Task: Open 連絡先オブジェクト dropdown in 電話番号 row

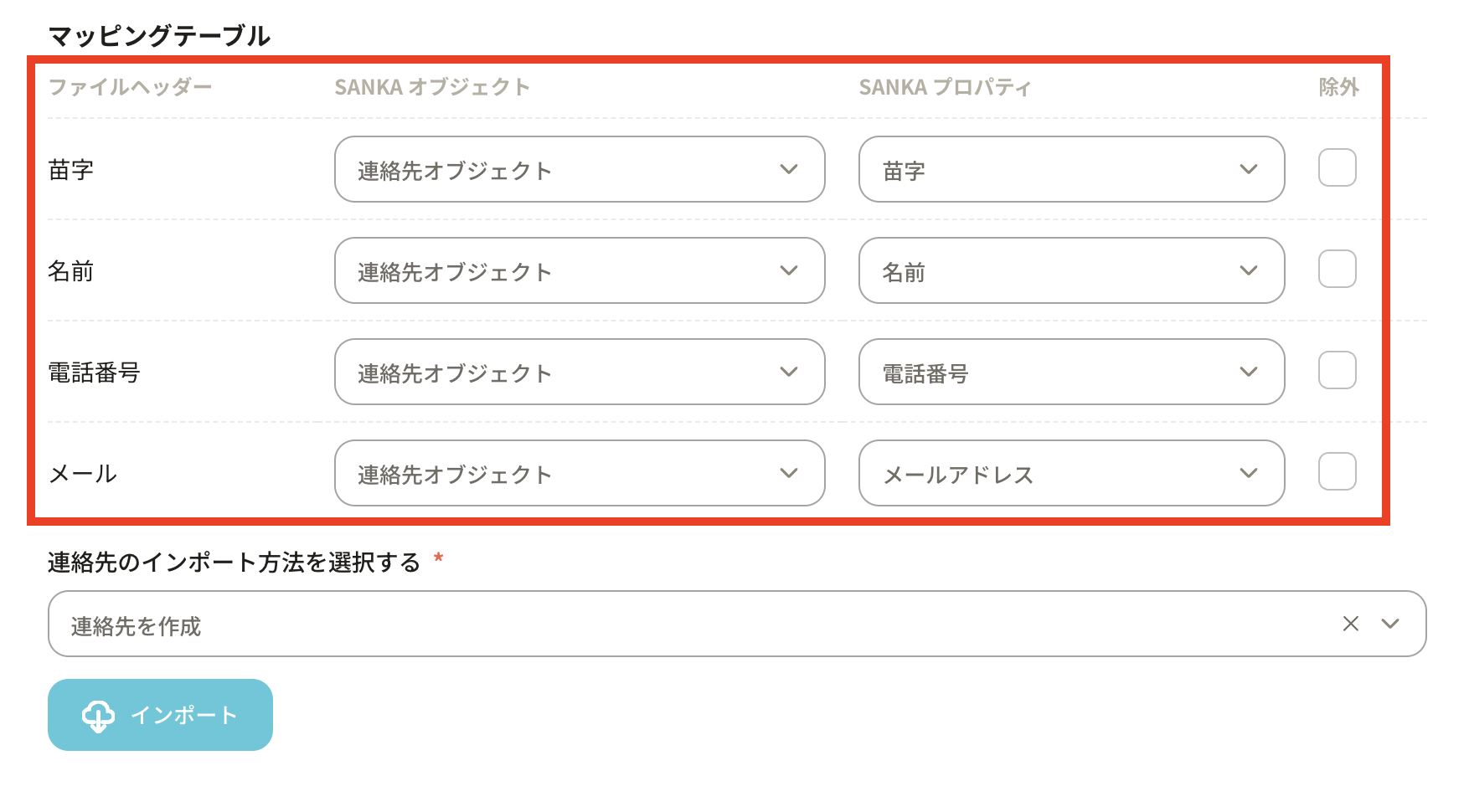Action: 579,372
